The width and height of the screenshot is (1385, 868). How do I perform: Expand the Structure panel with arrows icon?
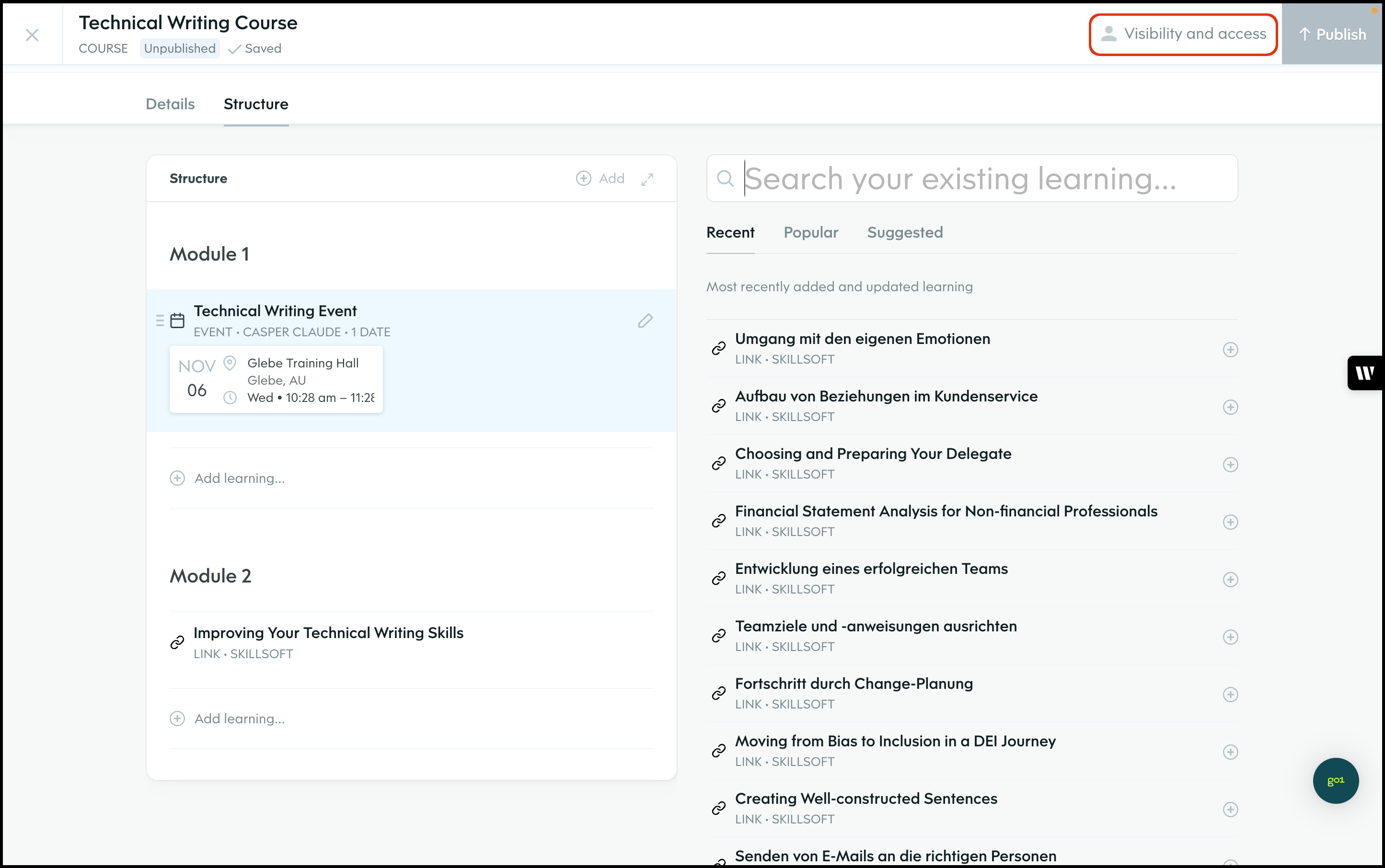647,179
